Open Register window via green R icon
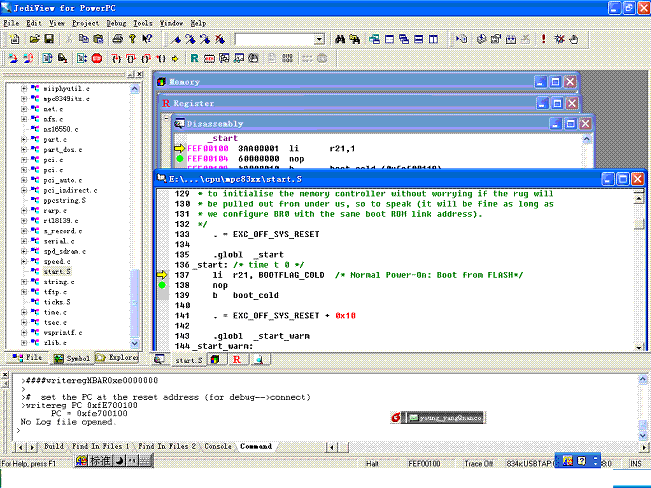 pyautogui.click(x=194, y=58)
